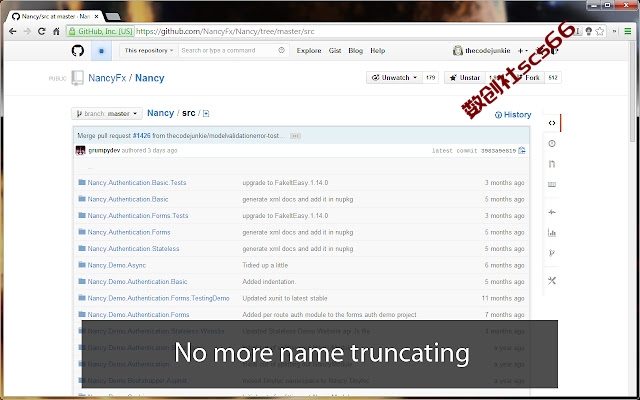
Task: Open the green Chrome menu icon
Action: [x=628, y=31]
